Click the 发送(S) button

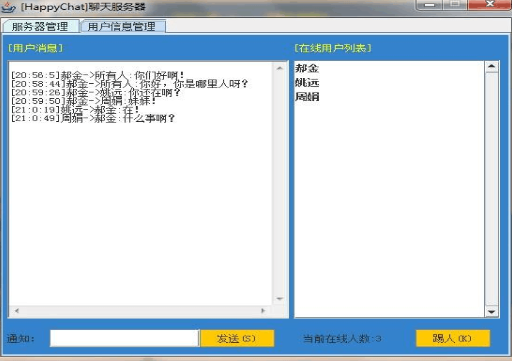point(237,338)
